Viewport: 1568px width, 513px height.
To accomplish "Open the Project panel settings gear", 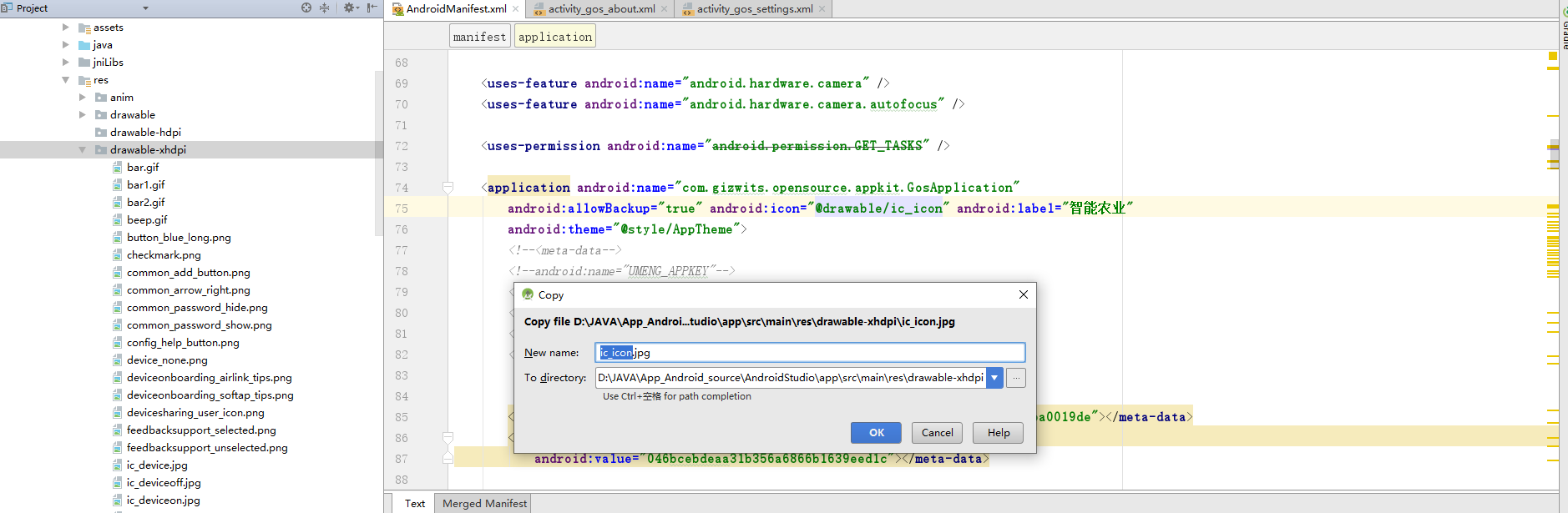I will (x=350, y=8).
